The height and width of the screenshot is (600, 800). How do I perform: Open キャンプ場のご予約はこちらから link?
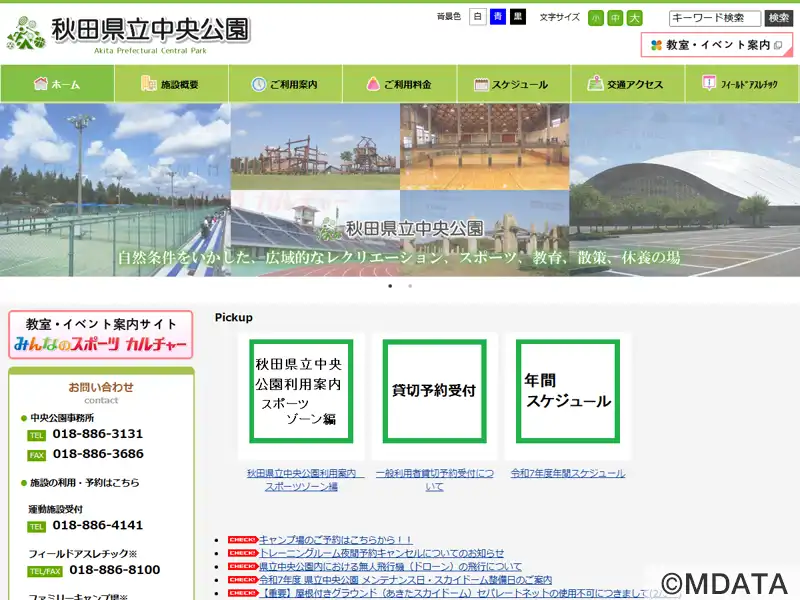point(336,539)
